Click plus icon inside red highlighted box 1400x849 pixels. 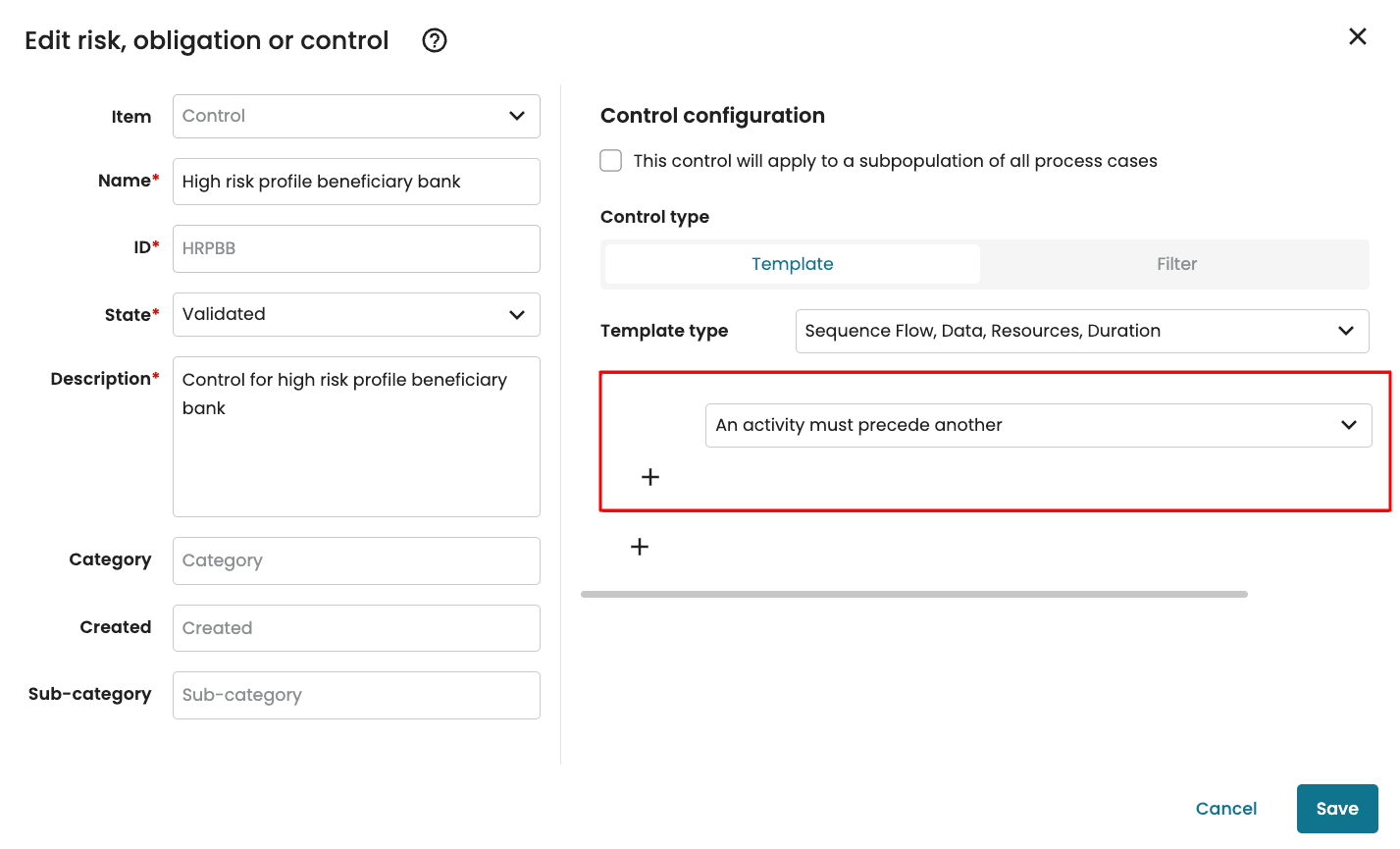tap(649, 477)
